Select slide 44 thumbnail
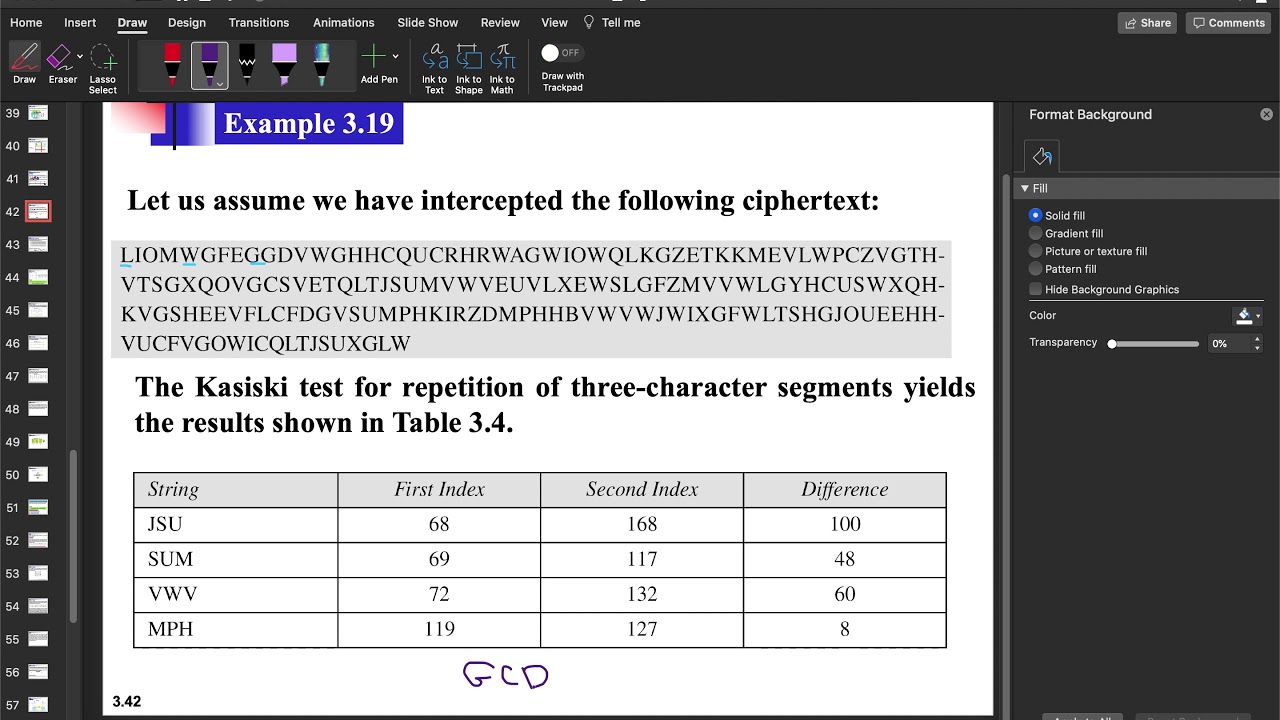Screen dimensions: 1280x720 (x=38, y=277)
